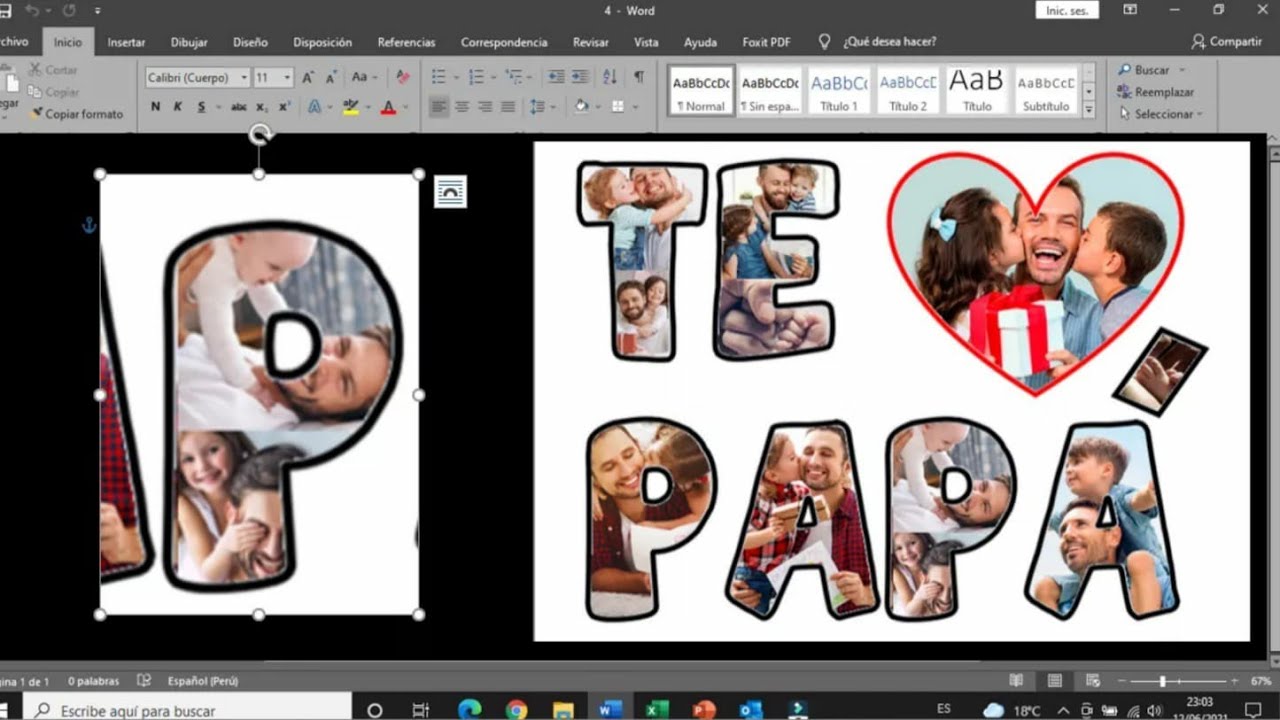1280x720 pixels.
Task: Increase paragraph indent
Action: tap(579, 77)
